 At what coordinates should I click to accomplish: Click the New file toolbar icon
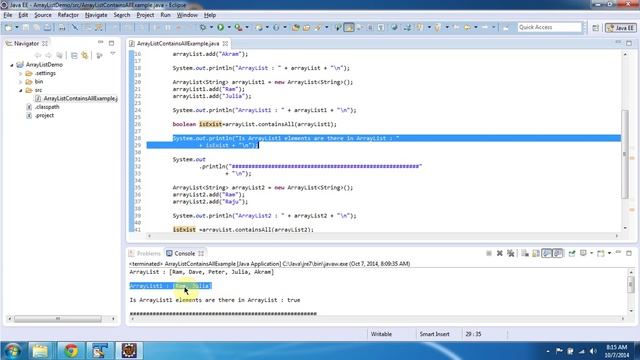pos(8,27)
